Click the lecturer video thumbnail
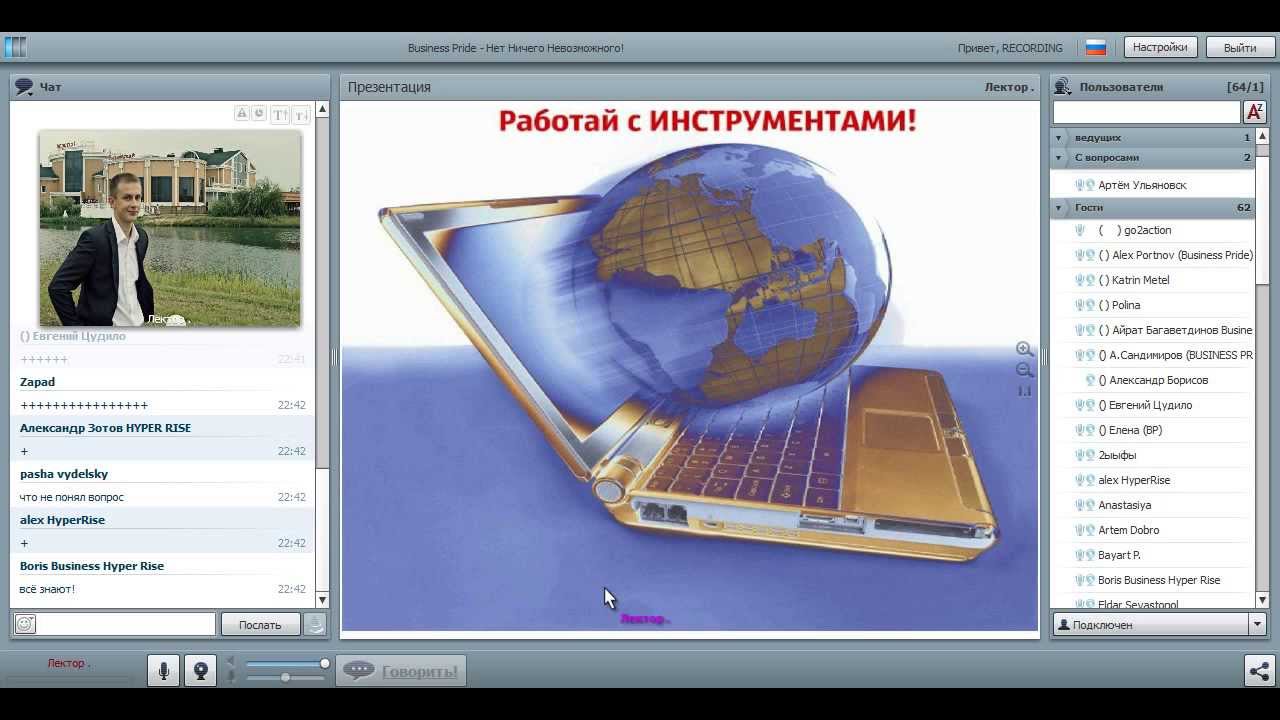The image size is (1280, 720). 170,228
